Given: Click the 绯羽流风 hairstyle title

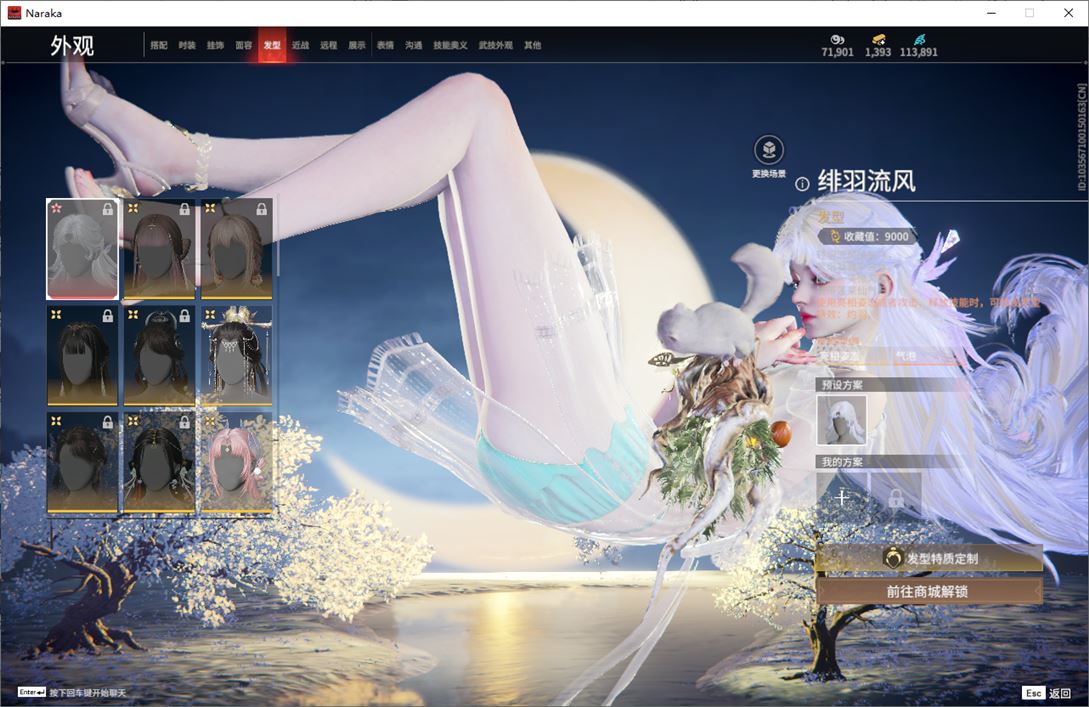Looking at the screenshot, I should (866, 182).
